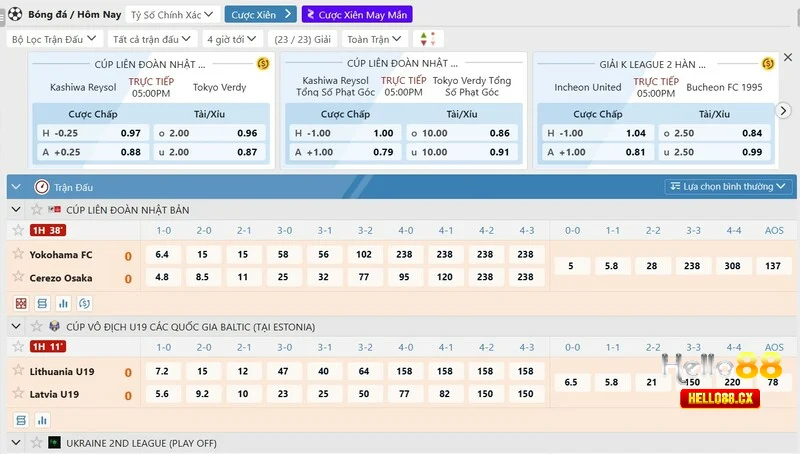Bet A +1.00 at 0.79 corners card

(x=345, y=152)
